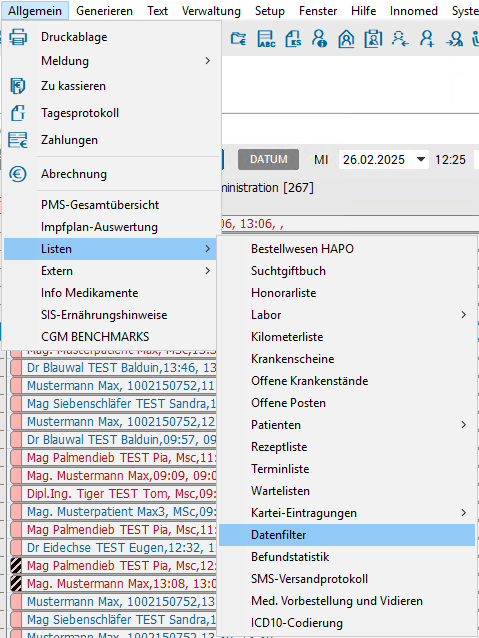Viewport: 479px width, 638px height.
Task: Select row Dr Eidechse TEST Eugen,12:32
Action: pos(121,548)
